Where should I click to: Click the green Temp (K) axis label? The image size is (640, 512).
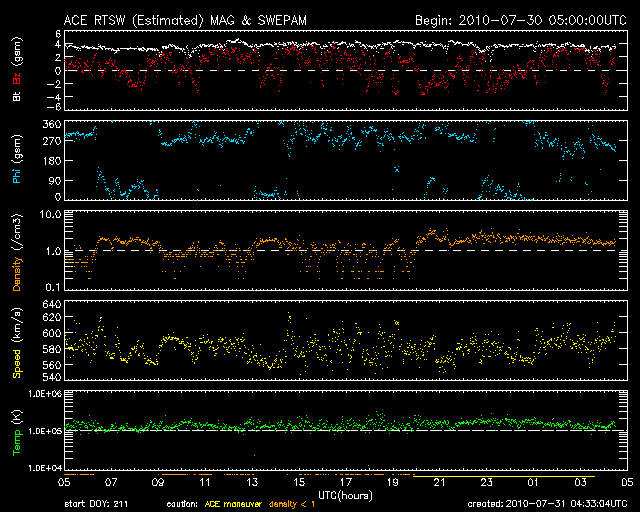(x=17, y=432)
